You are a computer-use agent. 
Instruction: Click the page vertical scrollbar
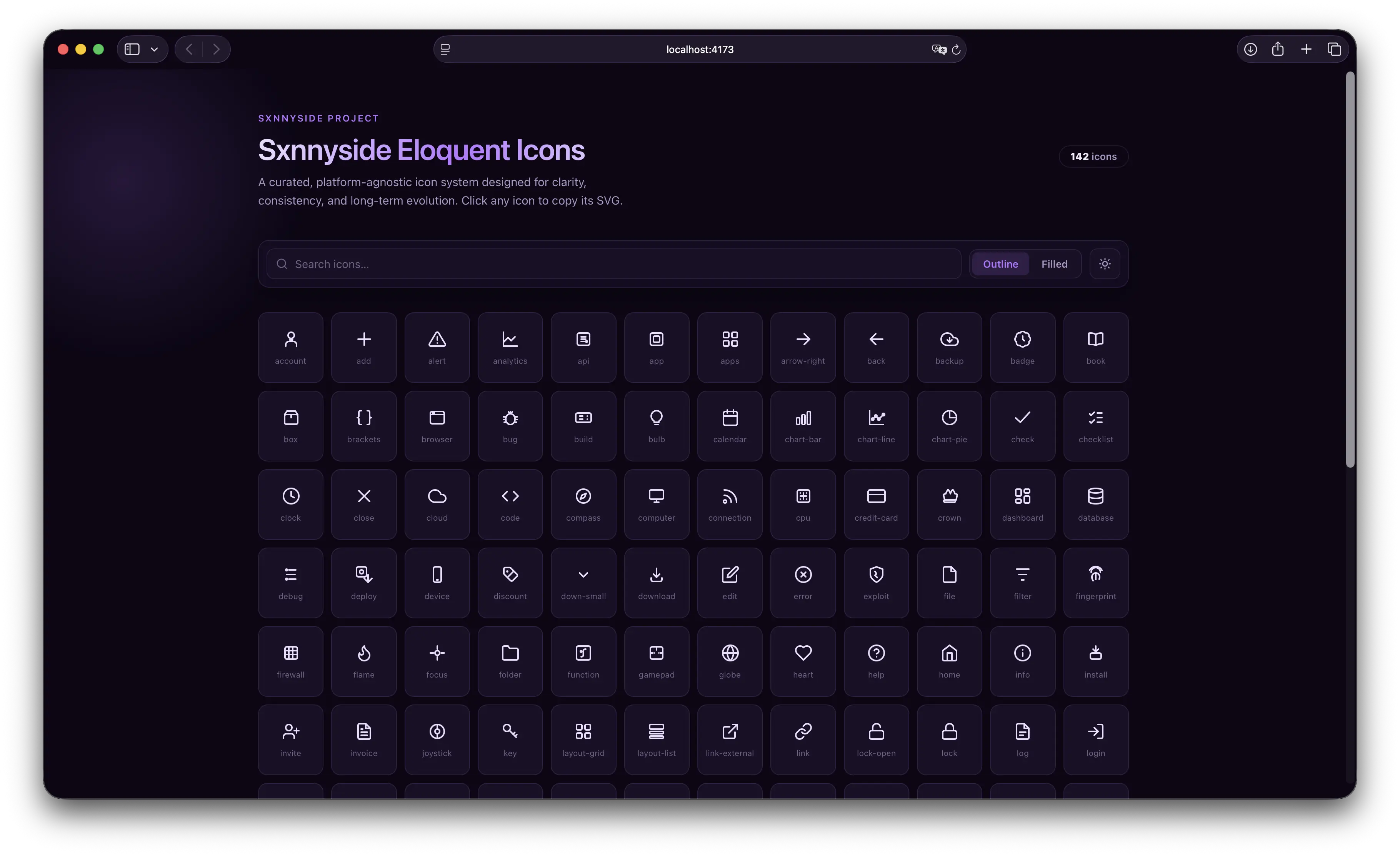(1350, 270)
